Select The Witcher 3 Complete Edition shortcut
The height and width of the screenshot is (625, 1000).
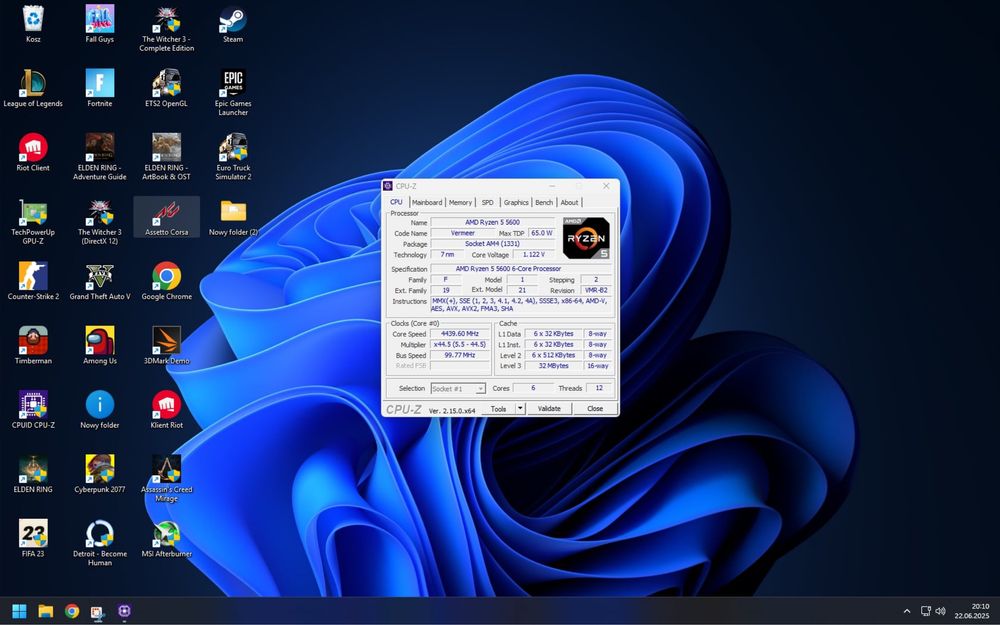166,28
